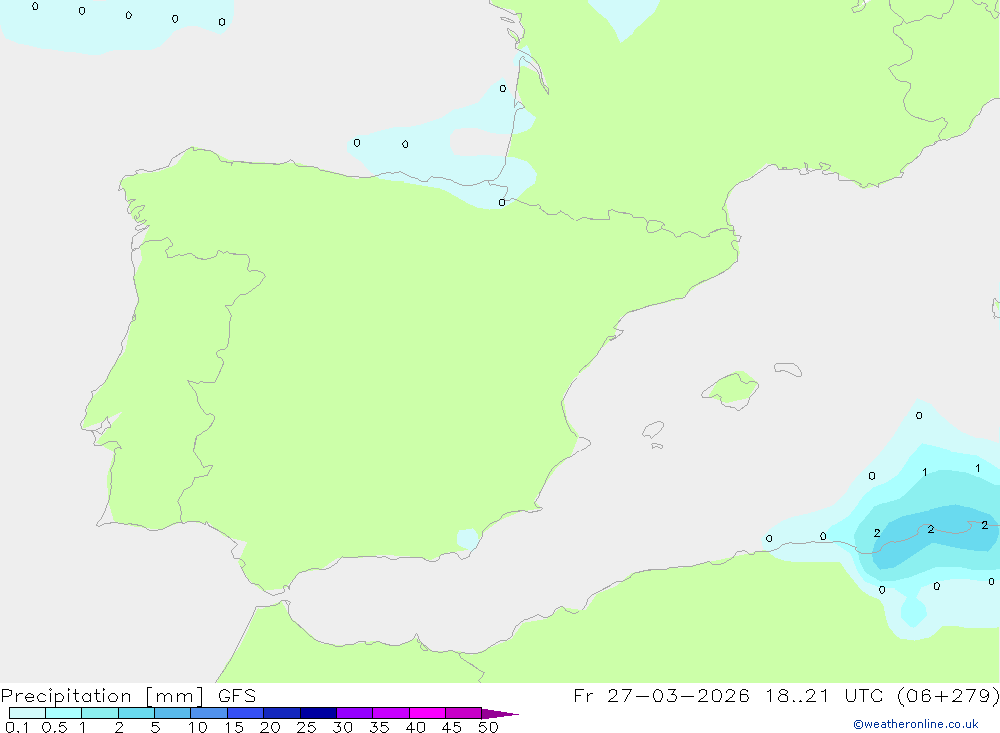
Task: Click the 1–2 mm legend color swatch
Action: [100, 713]
